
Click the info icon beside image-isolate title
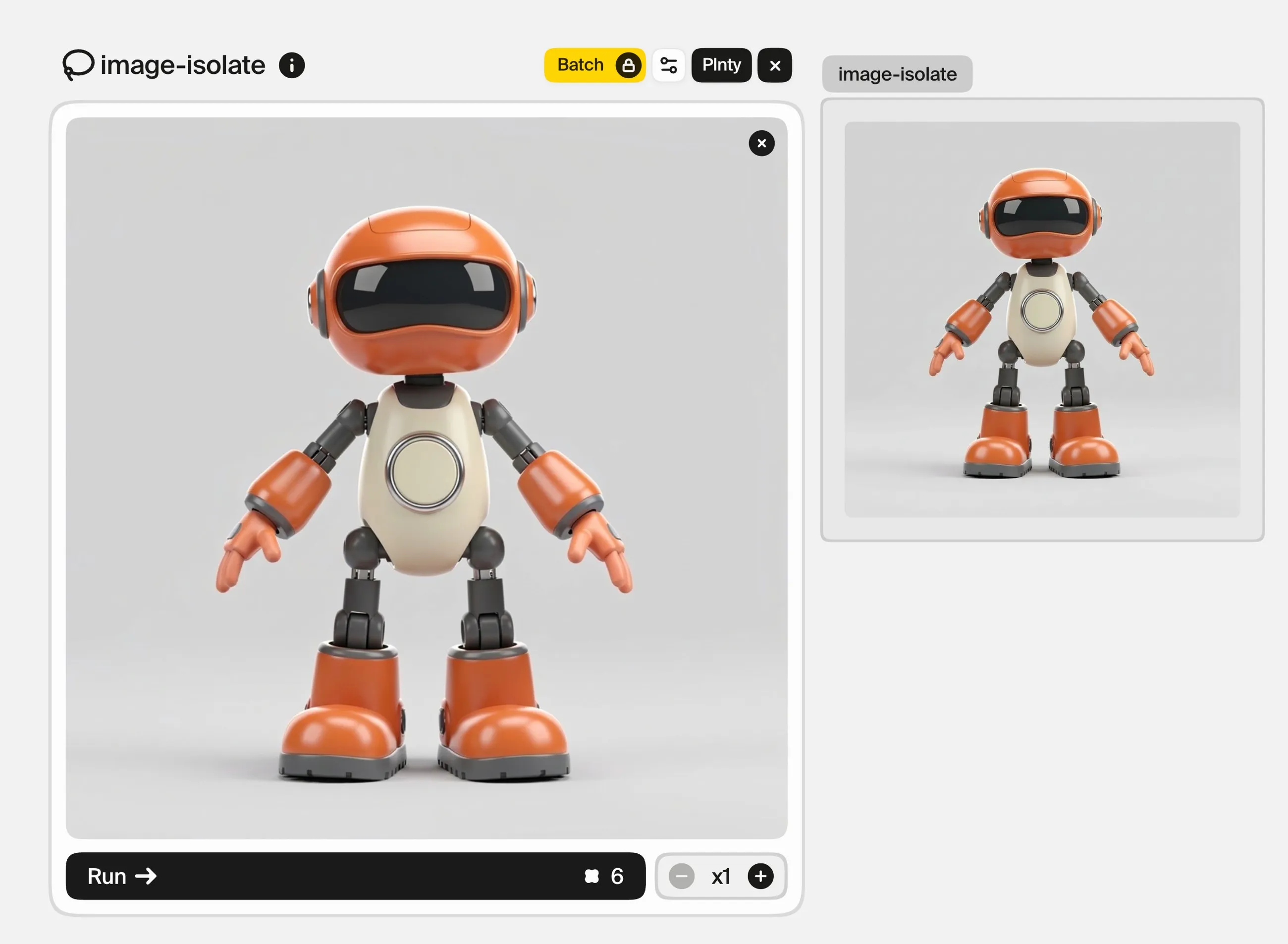click(291, 65)
